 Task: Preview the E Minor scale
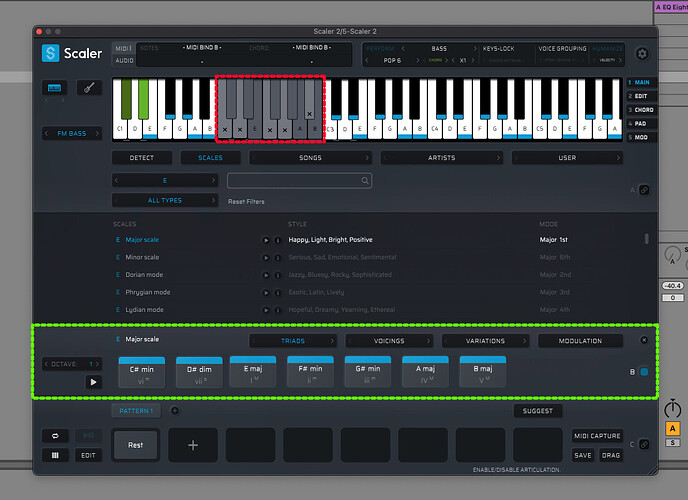point(265,257)
